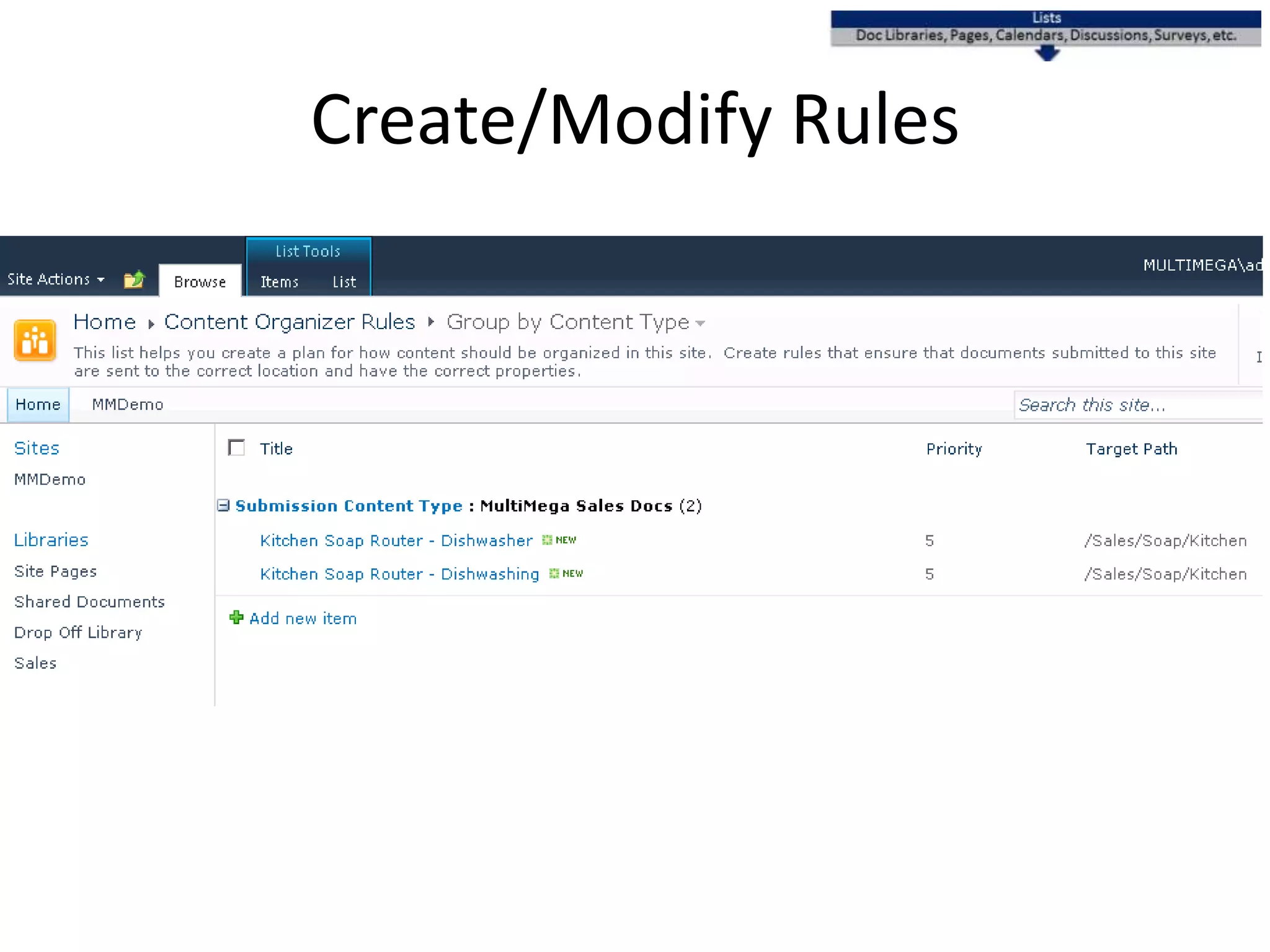
Task: Open MMDemo site in sidebar
Action: tap(50, 480)
